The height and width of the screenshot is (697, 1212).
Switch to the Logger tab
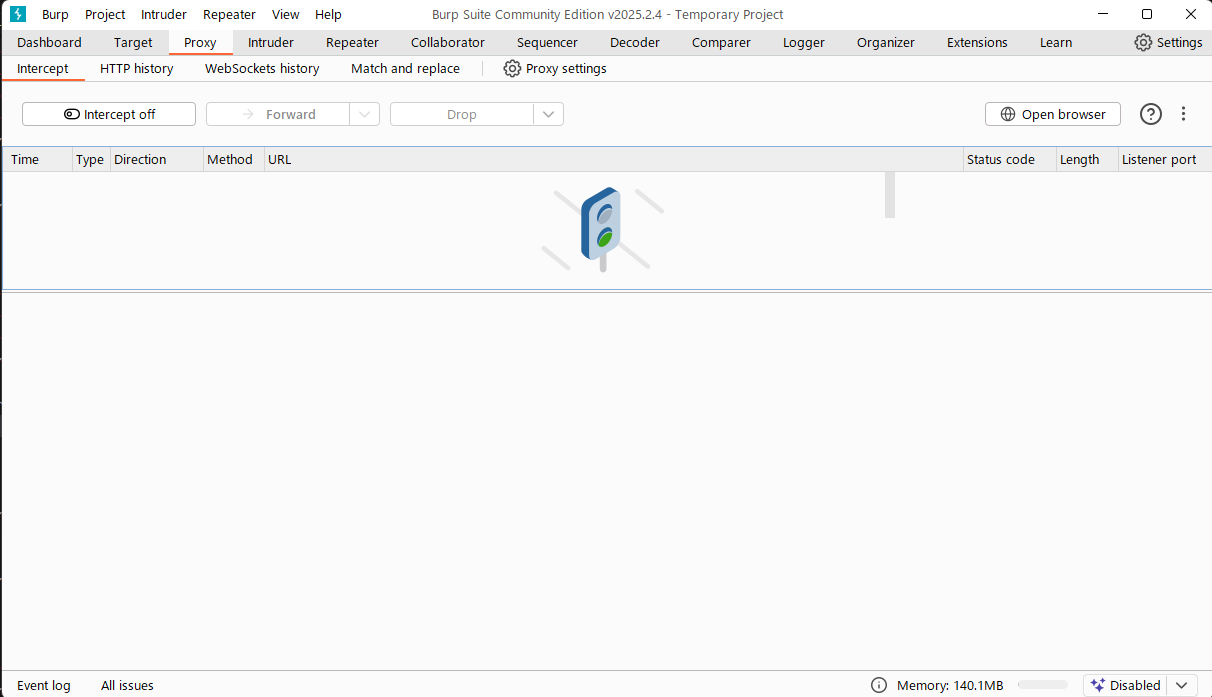tap(804, 42)
